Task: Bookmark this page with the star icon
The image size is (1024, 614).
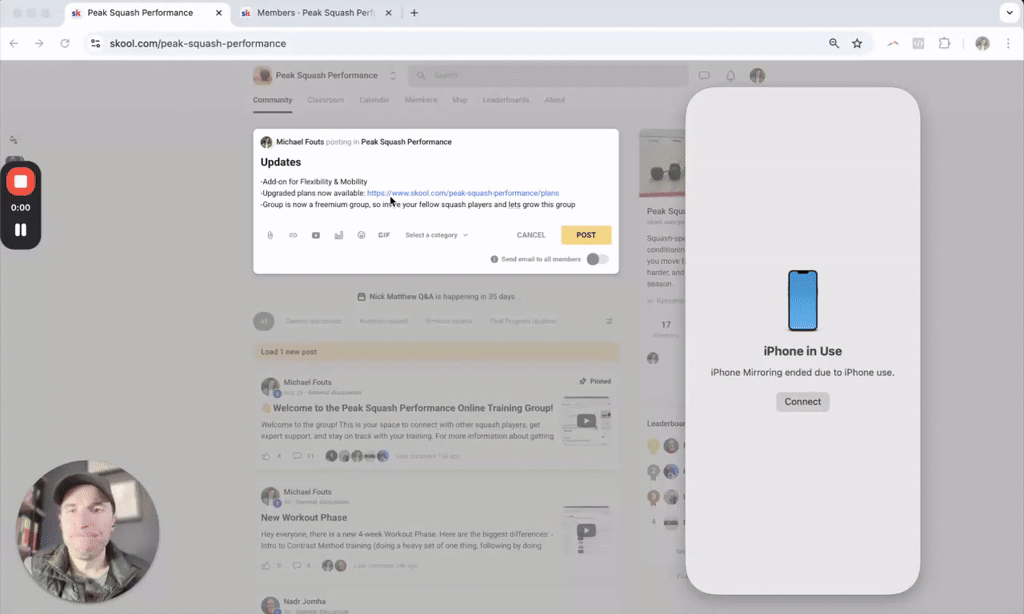Action: tap(857, 44)
